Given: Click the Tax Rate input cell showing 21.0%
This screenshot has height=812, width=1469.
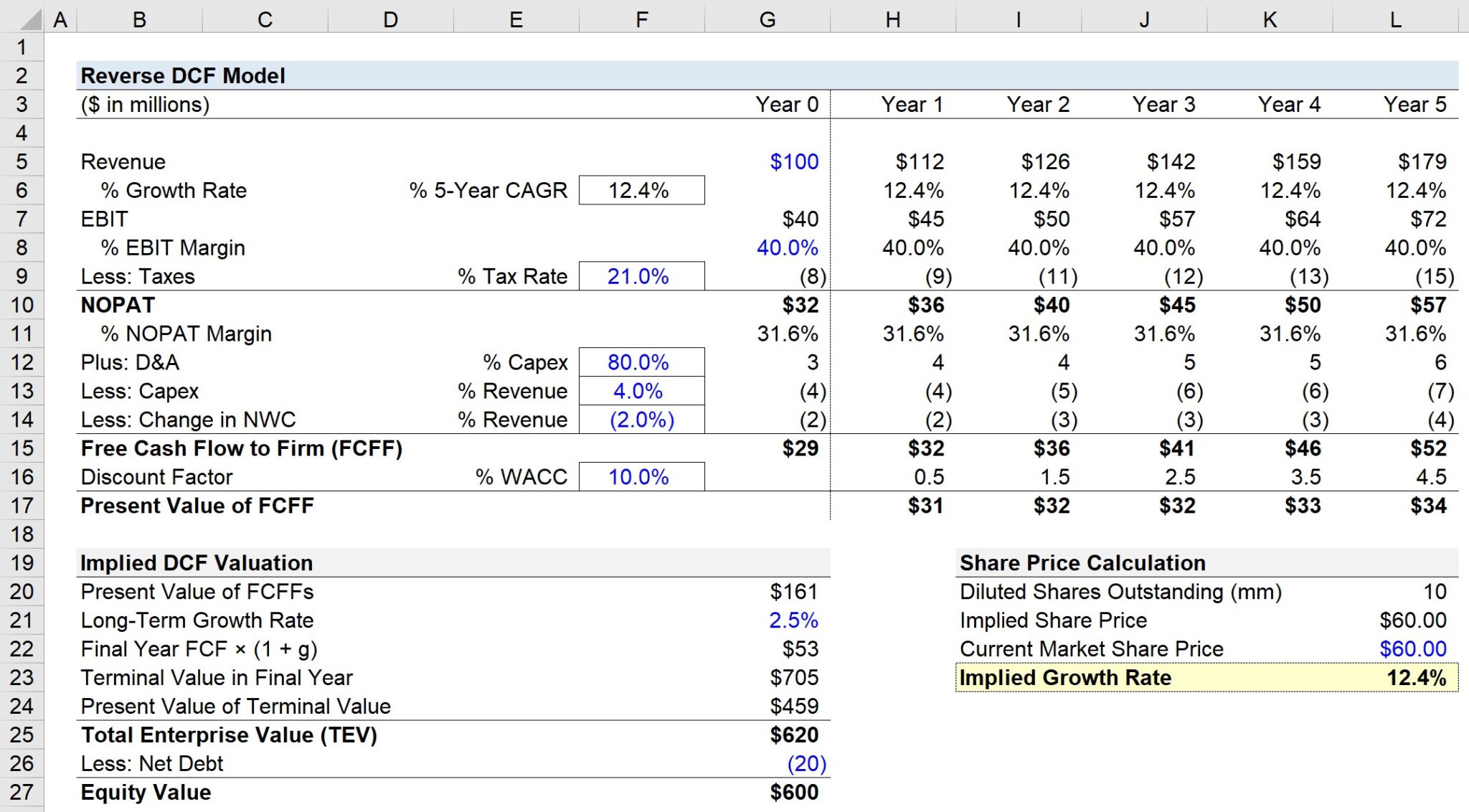Looking at the screenshot, I should coord(641,275).
